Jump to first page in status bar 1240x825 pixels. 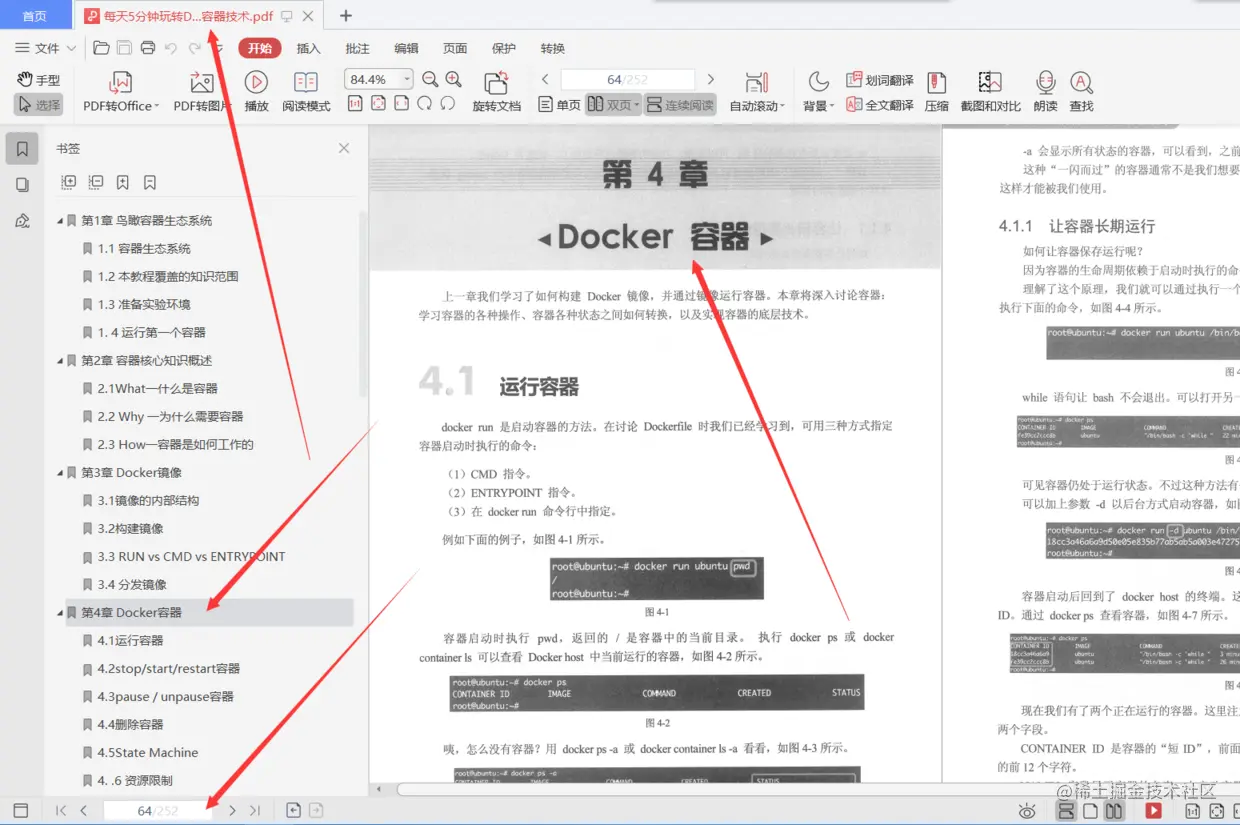click(61, 811)
